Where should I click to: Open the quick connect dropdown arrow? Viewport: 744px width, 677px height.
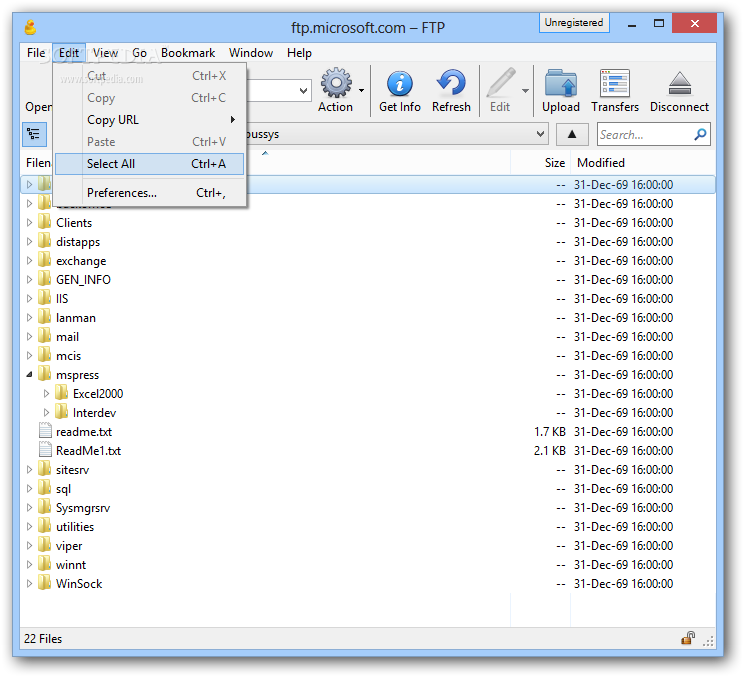(x=303, y=90)
